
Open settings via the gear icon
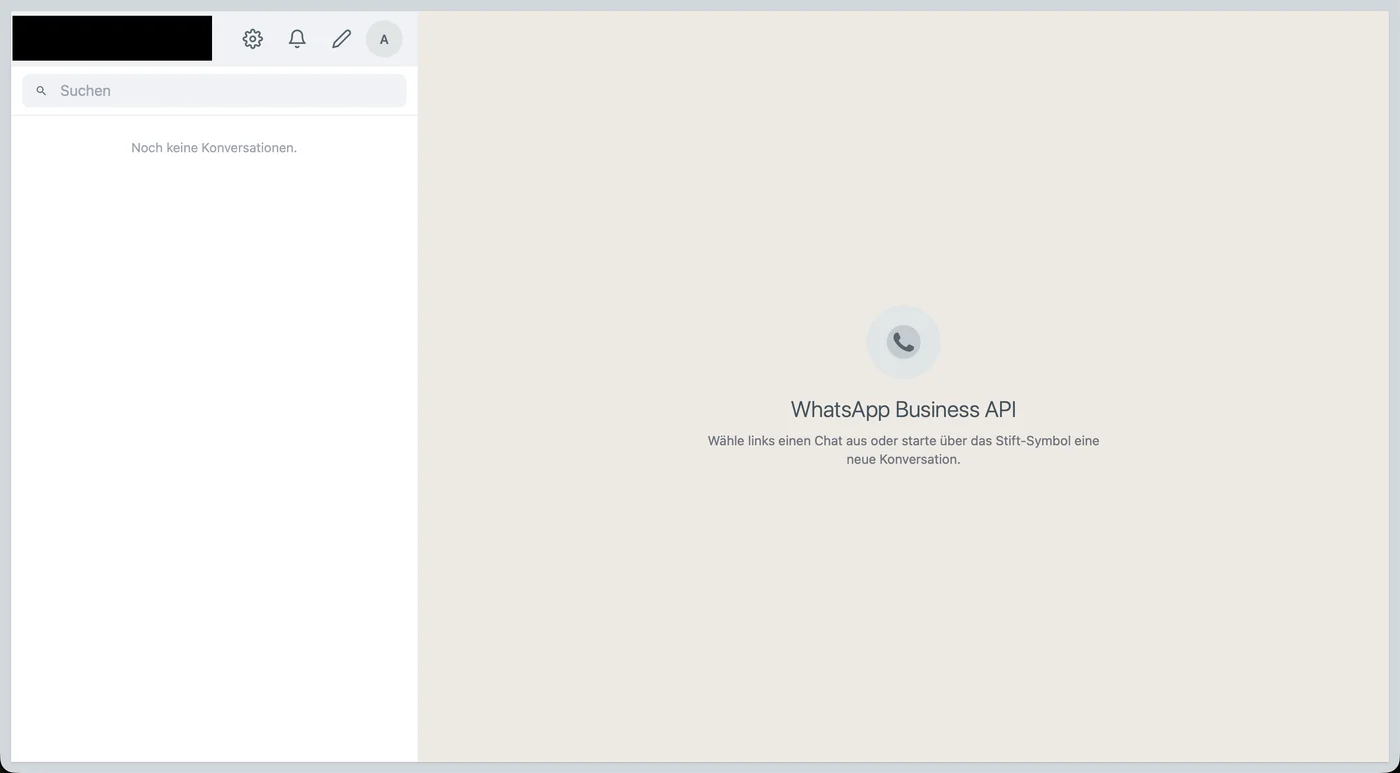point(253,39)
